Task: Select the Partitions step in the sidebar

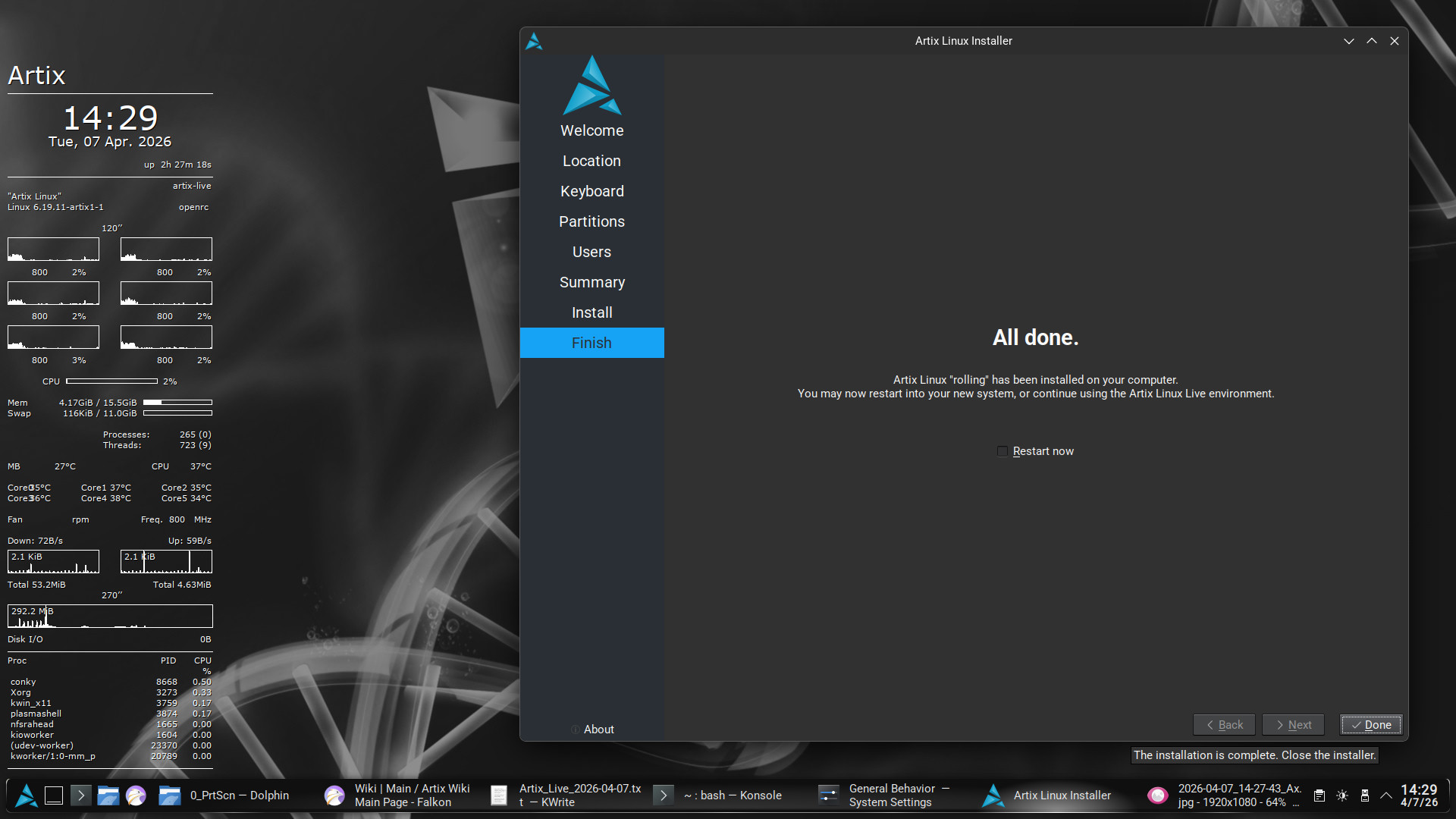Action: click(x=592, y=221)
